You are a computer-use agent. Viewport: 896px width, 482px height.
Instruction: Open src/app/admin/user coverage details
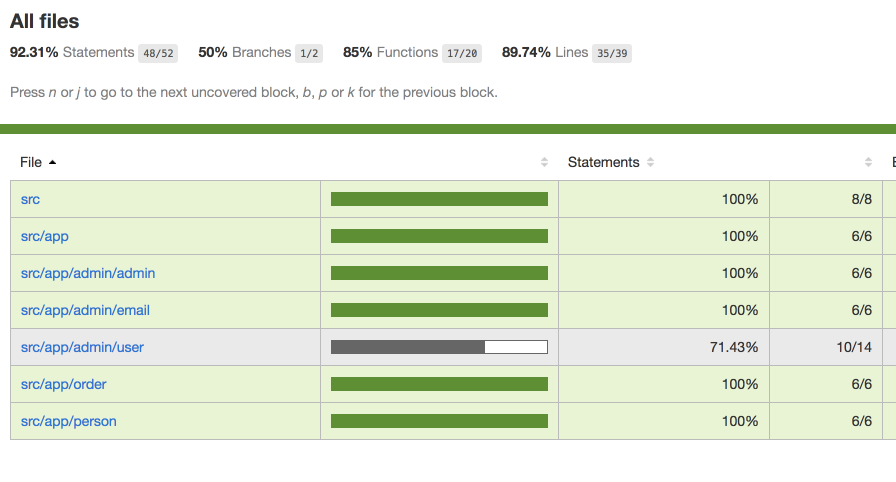click(82, 347)
